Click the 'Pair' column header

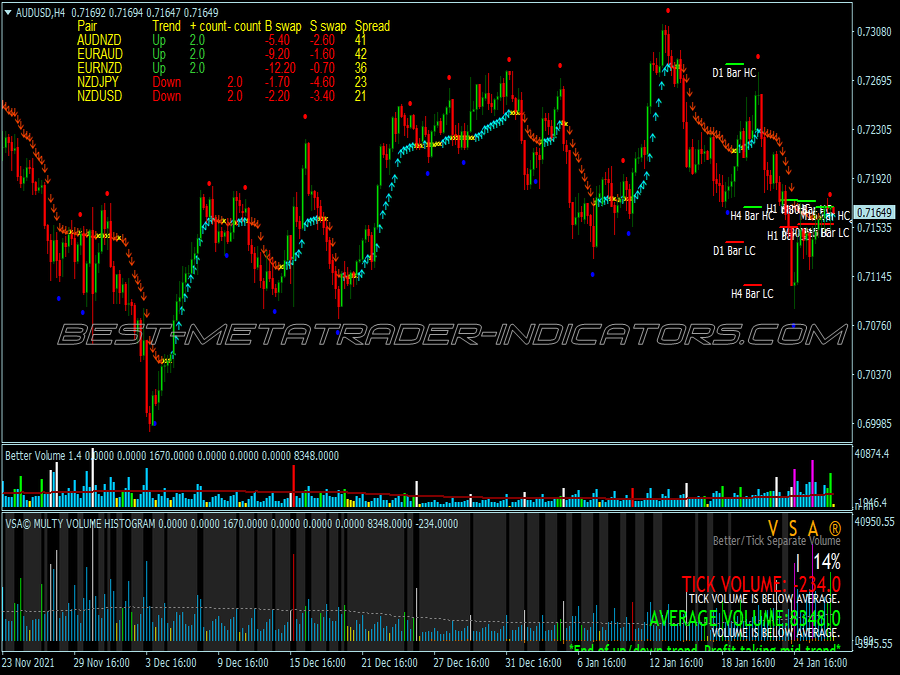click(87, 26)
